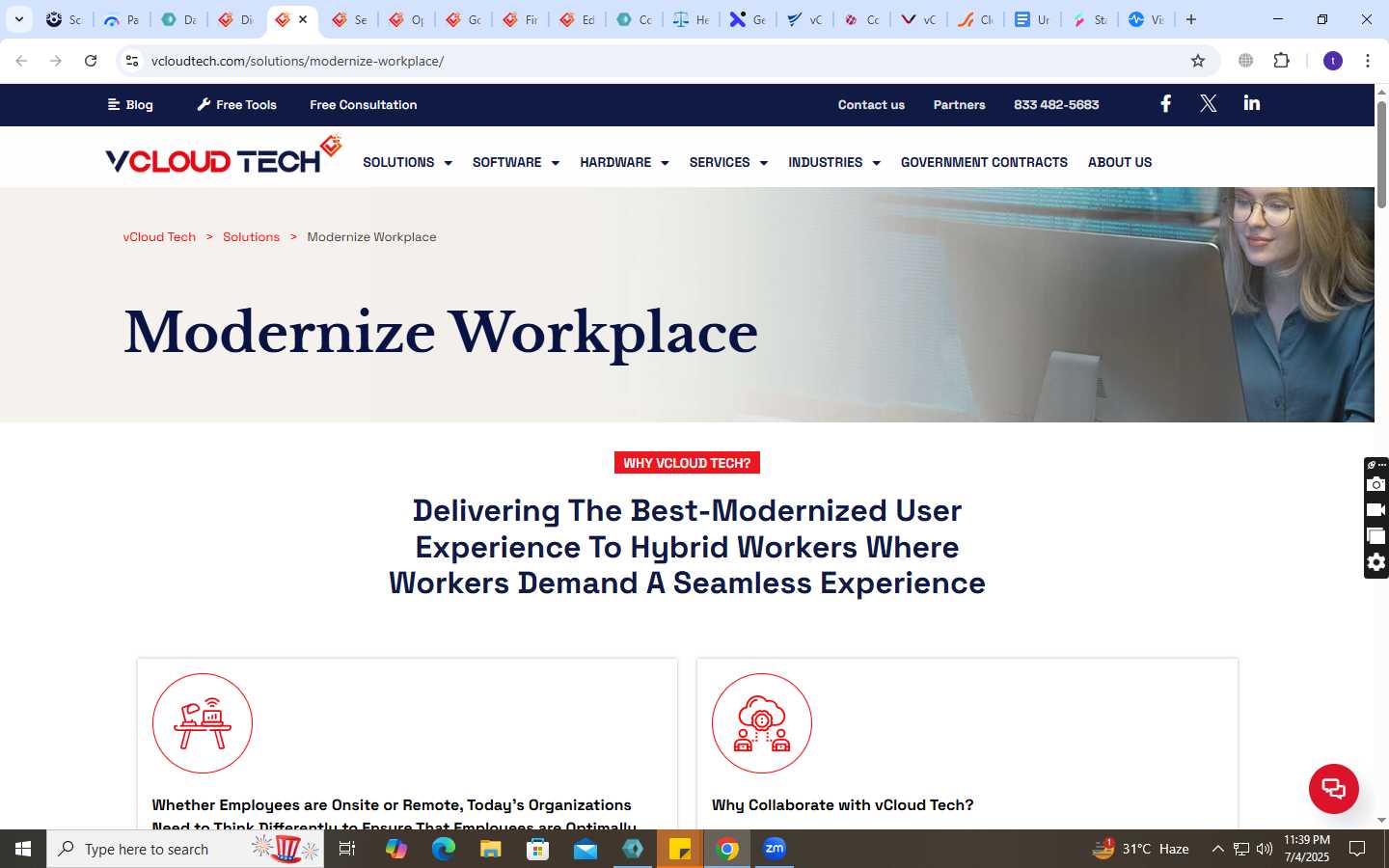Call the 833 482-5683 phone number link
Image resolution: width=1389 pixels, height=868 pixels.
(x=1056, y=104)
